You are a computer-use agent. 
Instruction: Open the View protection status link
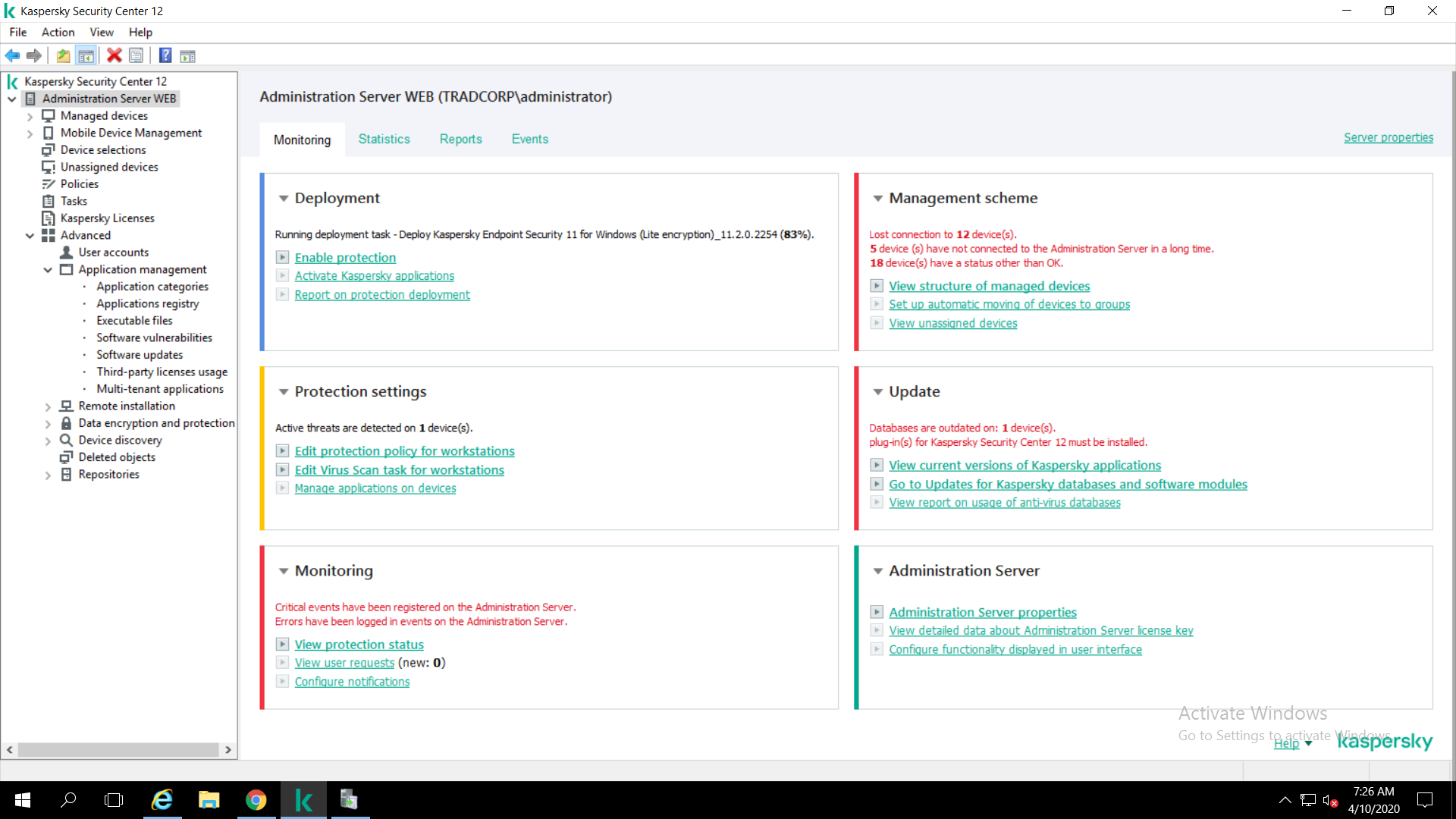pos(359,645)
